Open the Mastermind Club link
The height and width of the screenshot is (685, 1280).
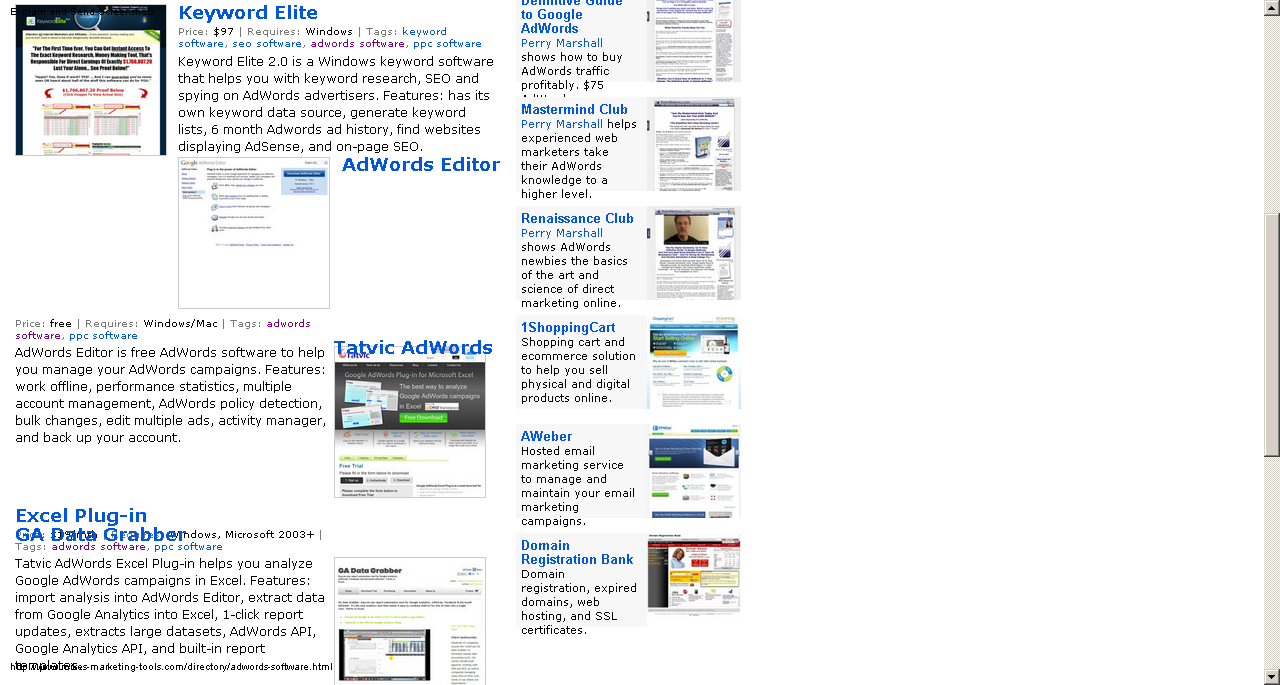coord(574,110)
